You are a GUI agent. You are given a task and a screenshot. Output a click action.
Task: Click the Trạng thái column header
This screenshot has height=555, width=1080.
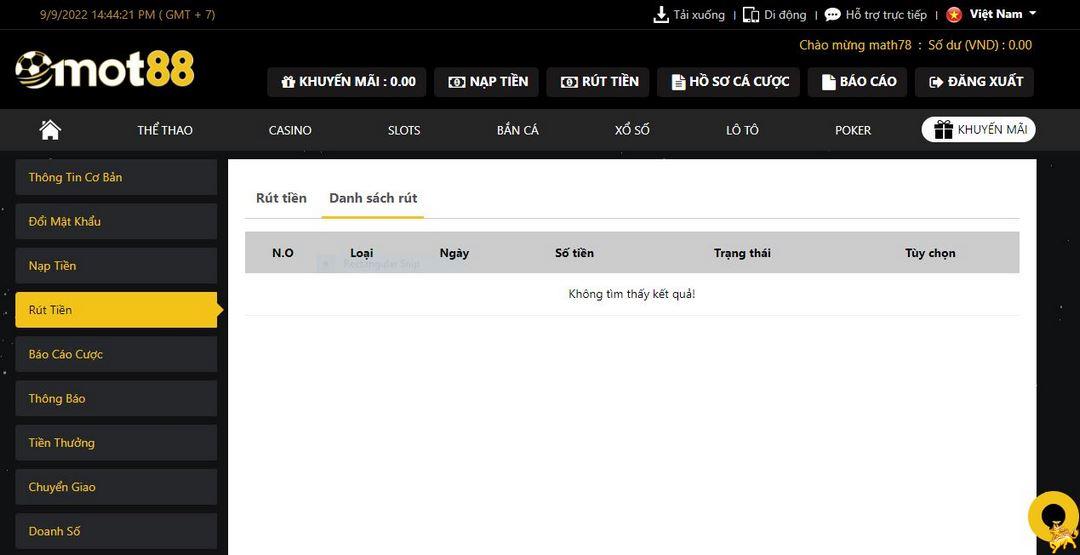pos(742,253)
